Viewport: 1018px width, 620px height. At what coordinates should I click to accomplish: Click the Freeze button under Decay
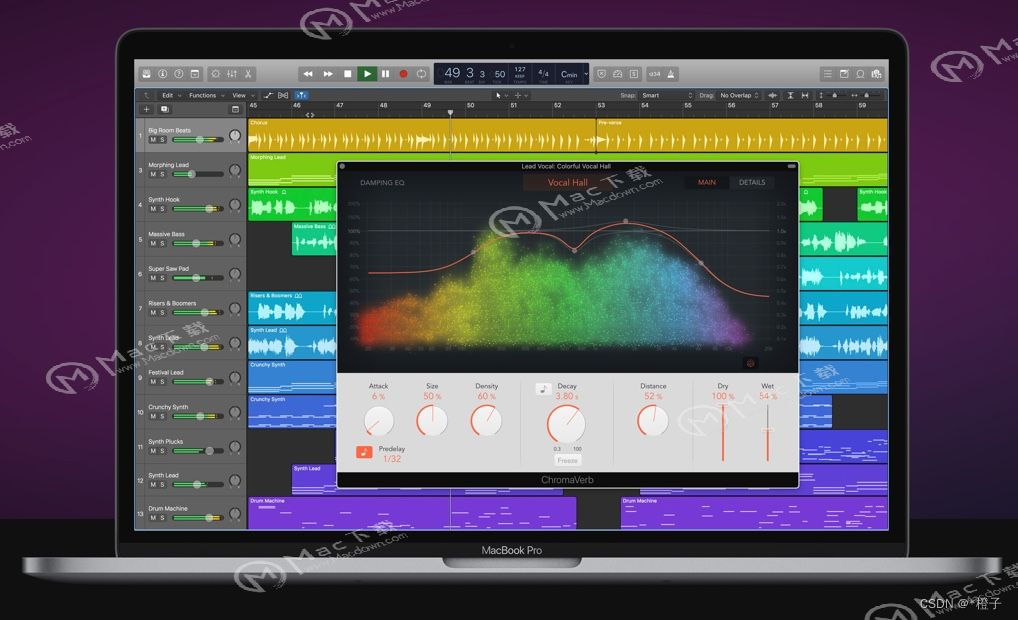[567, 460]
